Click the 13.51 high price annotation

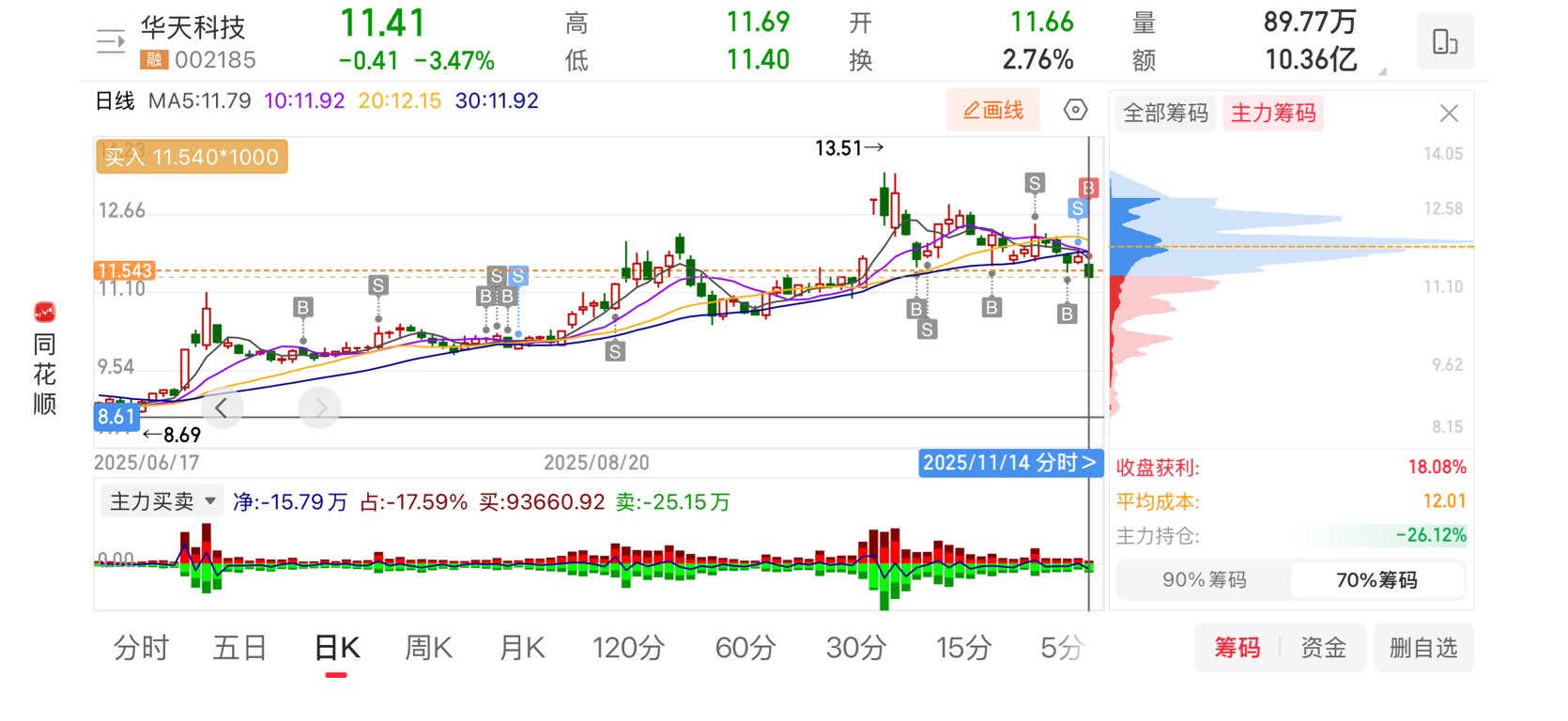click(x=849, y=148)
